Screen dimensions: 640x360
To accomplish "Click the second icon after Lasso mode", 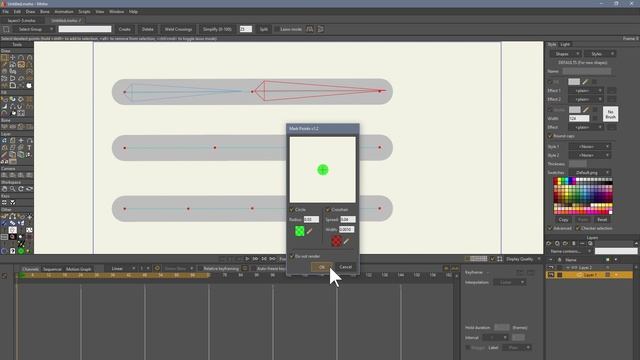I will click(320, 29).
